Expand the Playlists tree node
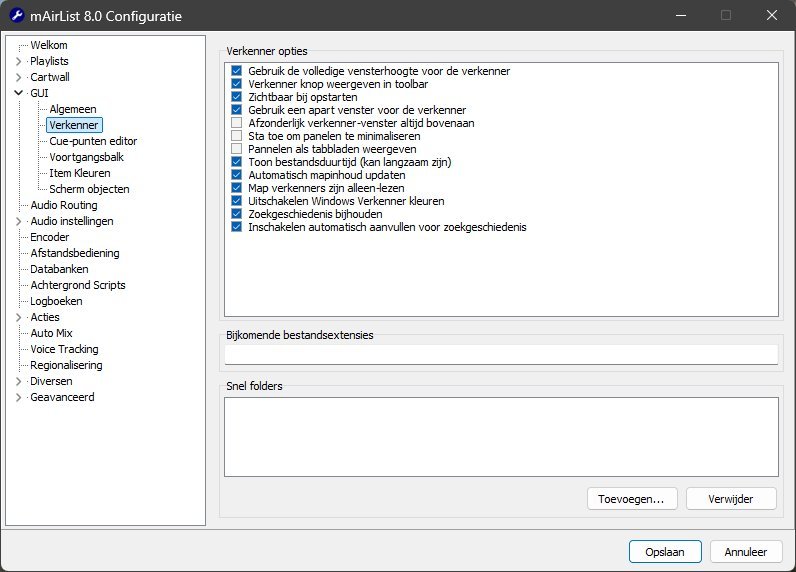Viewport: 796px width, 572px height. (18, 61)
